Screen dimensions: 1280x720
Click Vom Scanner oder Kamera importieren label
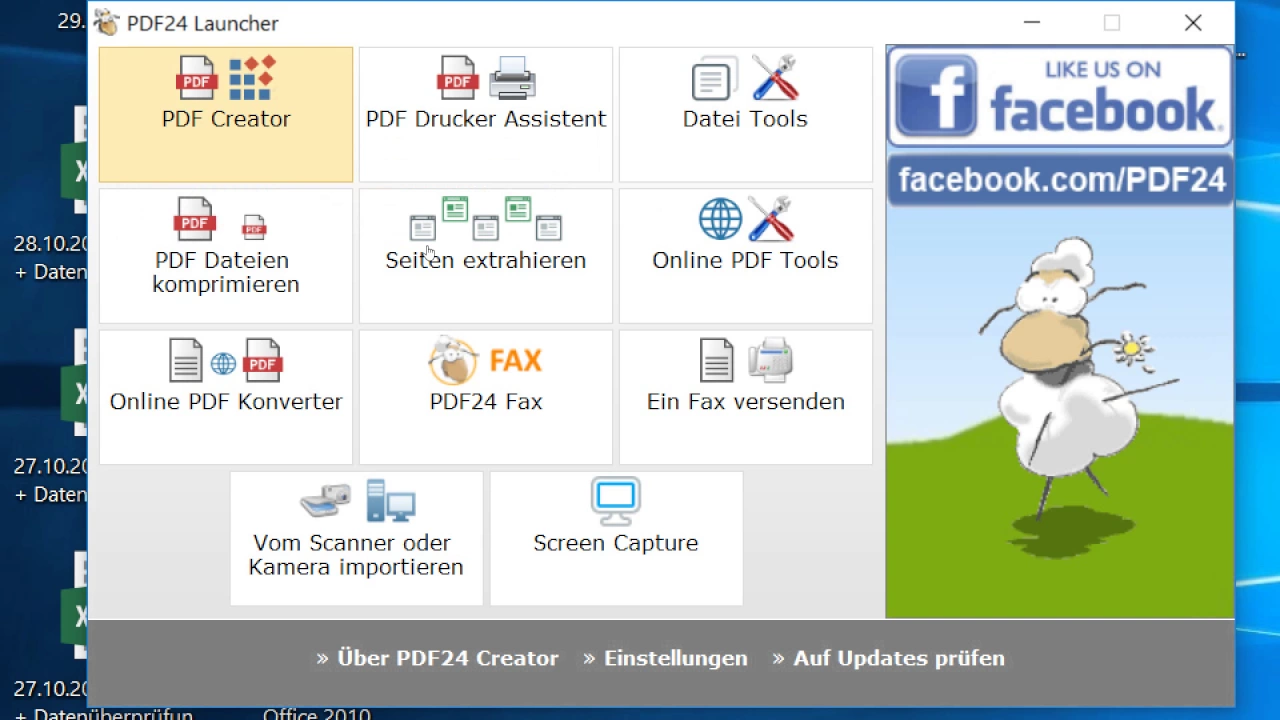(356, 555)
